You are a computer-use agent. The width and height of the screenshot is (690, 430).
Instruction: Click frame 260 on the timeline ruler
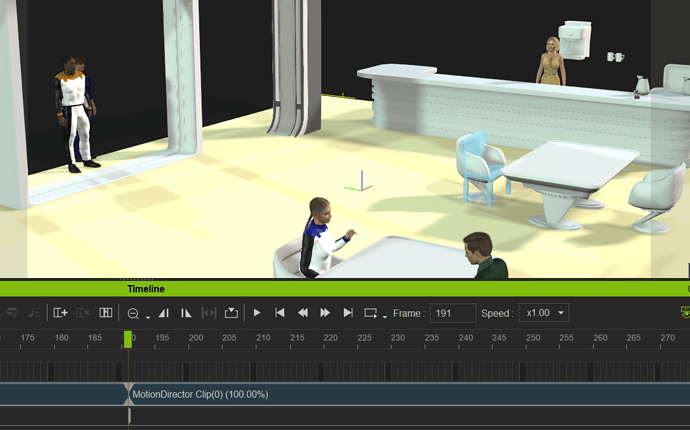pos(600,338)
